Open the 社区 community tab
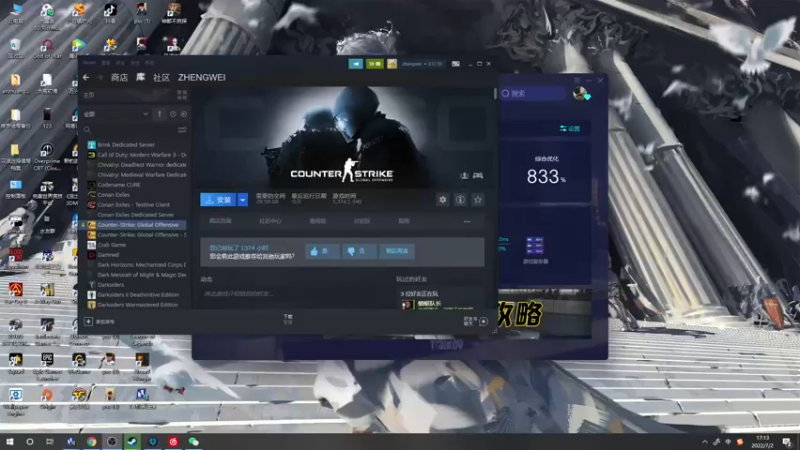The image size is (800, 450). (x=161, y=78)
